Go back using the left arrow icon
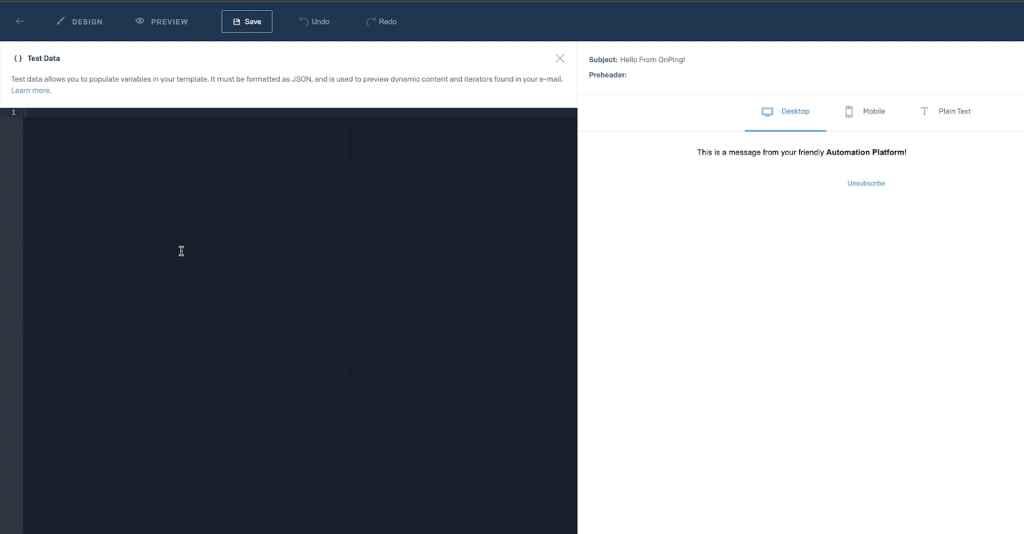This screenshot has width=1024, height=534. [20, 22]
